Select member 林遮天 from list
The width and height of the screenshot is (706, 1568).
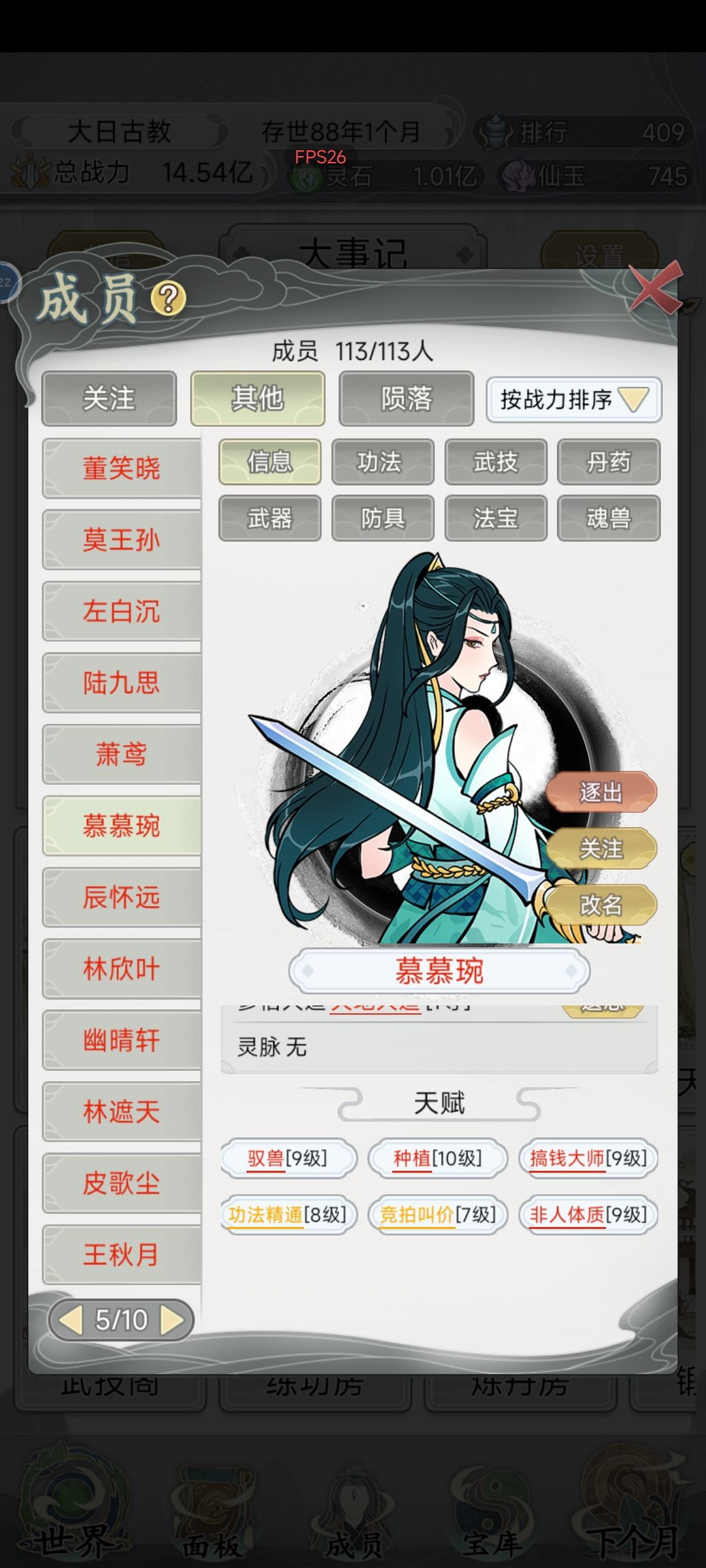point(122,1111)
